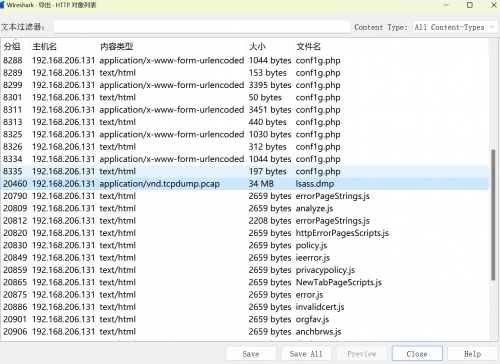Viewport: 500px width, 364px height.
Task: Select packet 8299 row with 3395 bytes
Action: tap(245, 85)
